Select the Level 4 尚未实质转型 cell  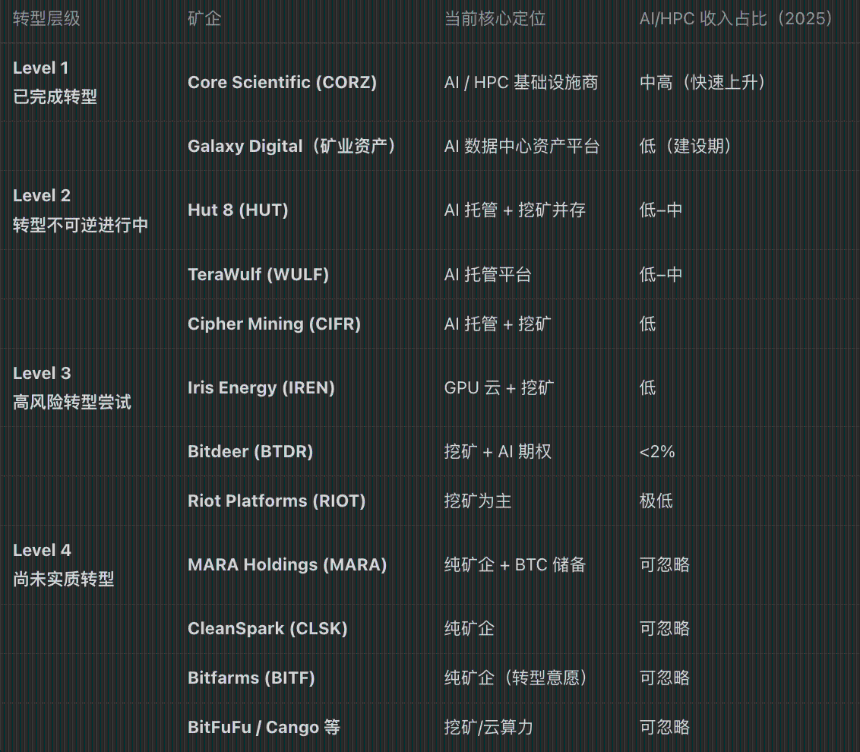point(63,564)
